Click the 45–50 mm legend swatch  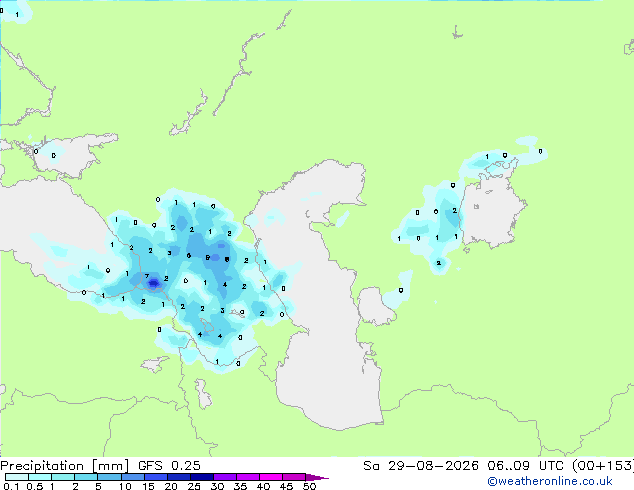tap(294, 477)
